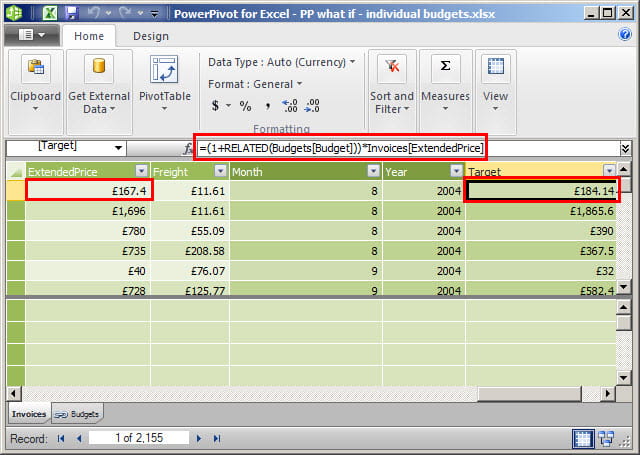Click the Redo arrow icon
The image size is (640, 455).
point(125,13)
